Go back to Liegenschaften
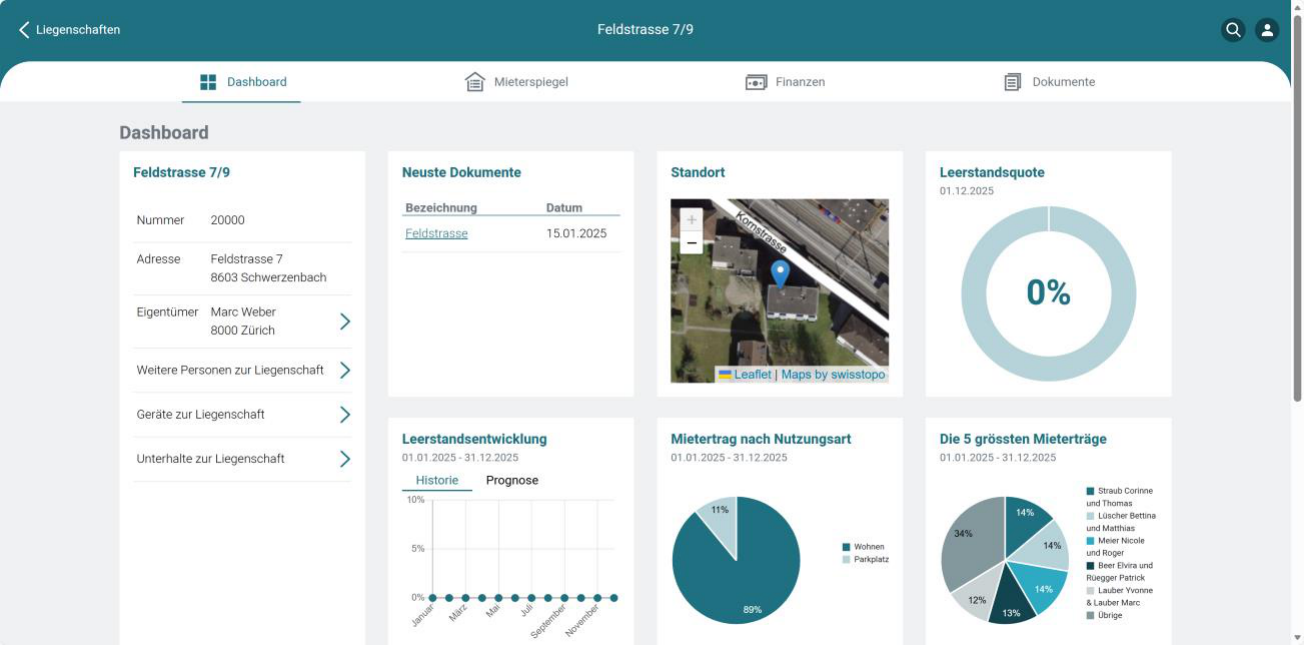Viewport: 1304px width, 645px height. 69,30
